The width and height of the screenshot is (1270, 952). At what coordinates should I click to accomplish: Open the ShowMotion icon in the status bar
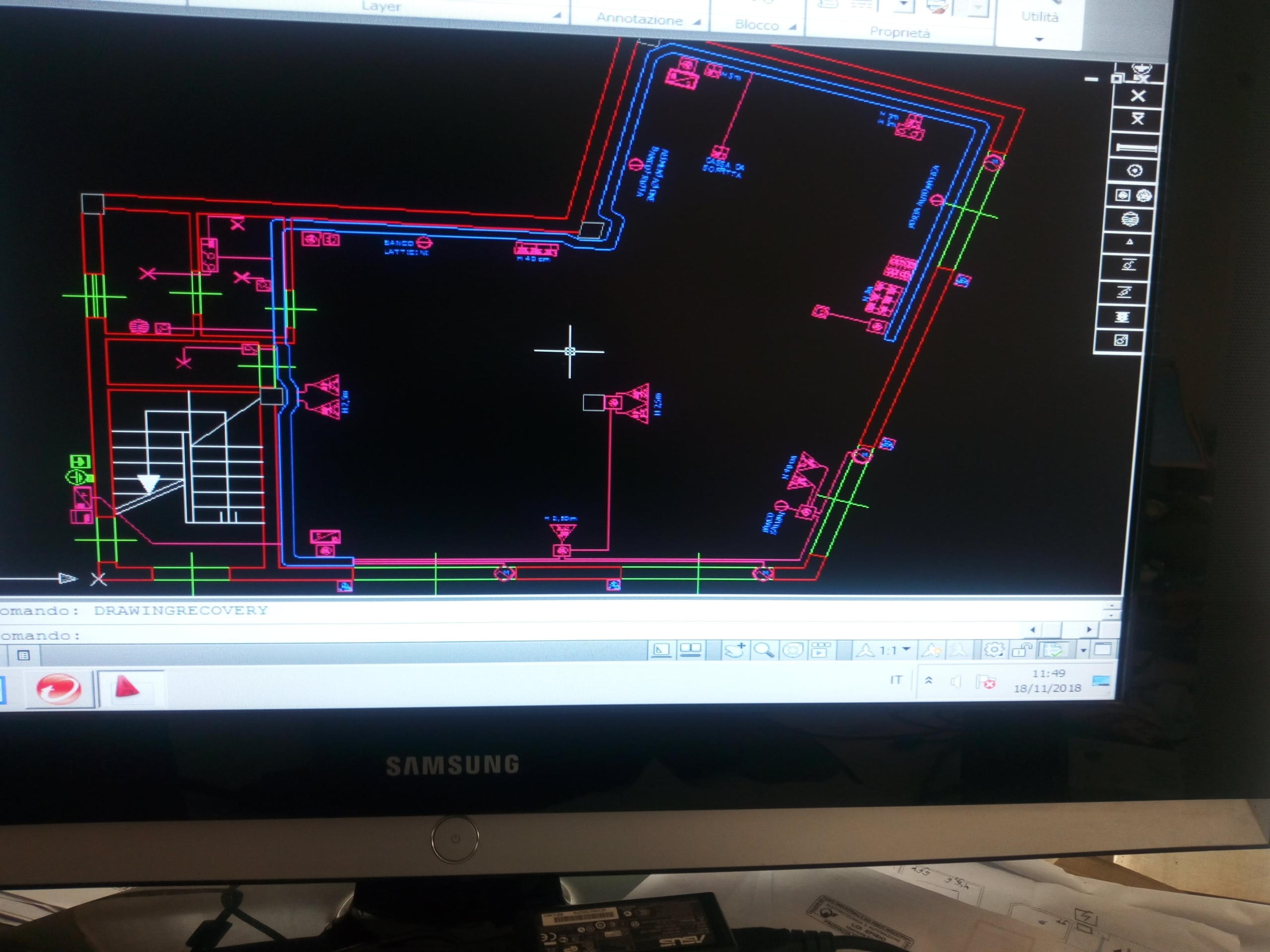tap(821, 650)
